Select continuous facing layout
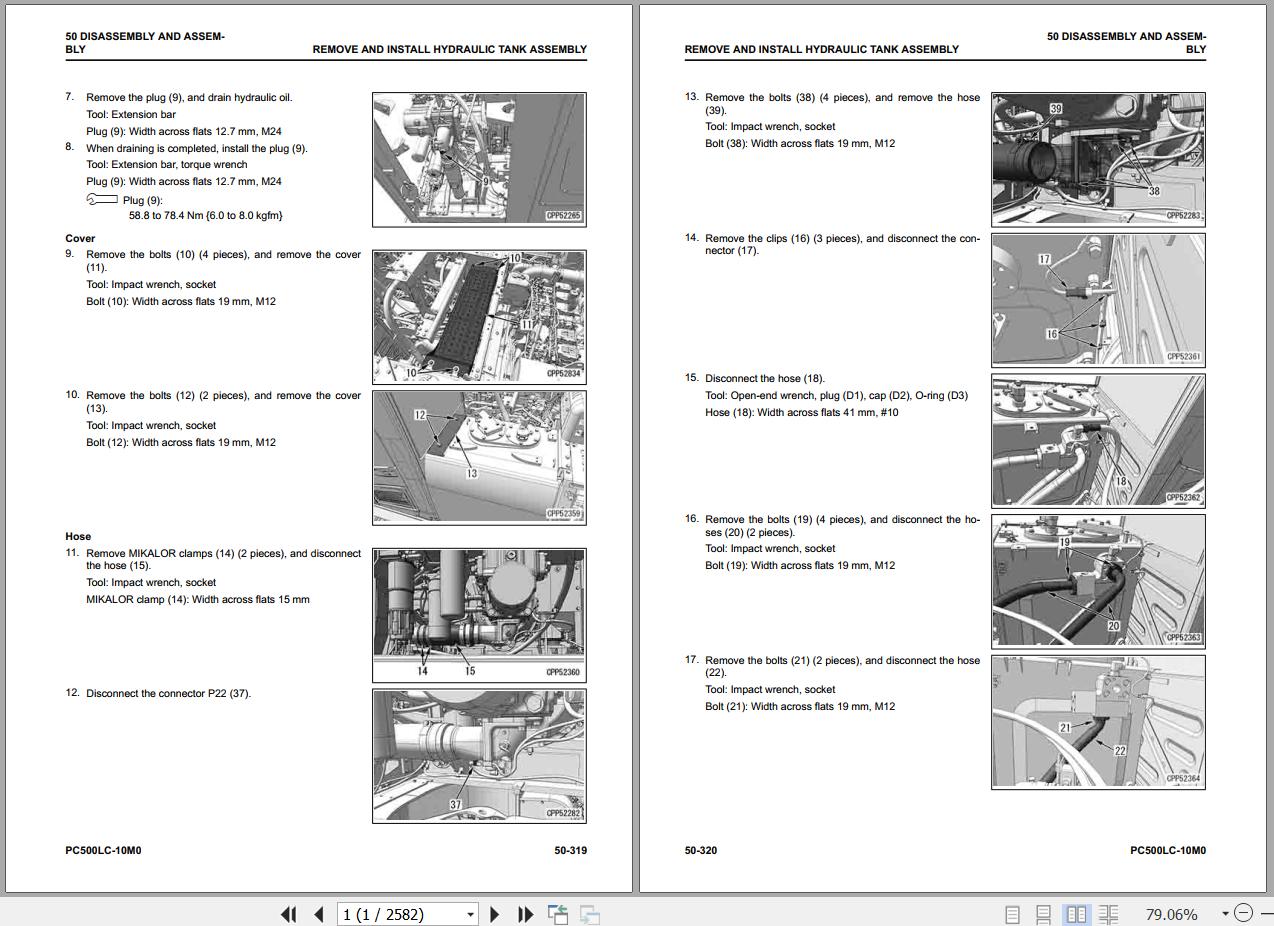This screenshot has height=926, width=1274. point(1108,914)
